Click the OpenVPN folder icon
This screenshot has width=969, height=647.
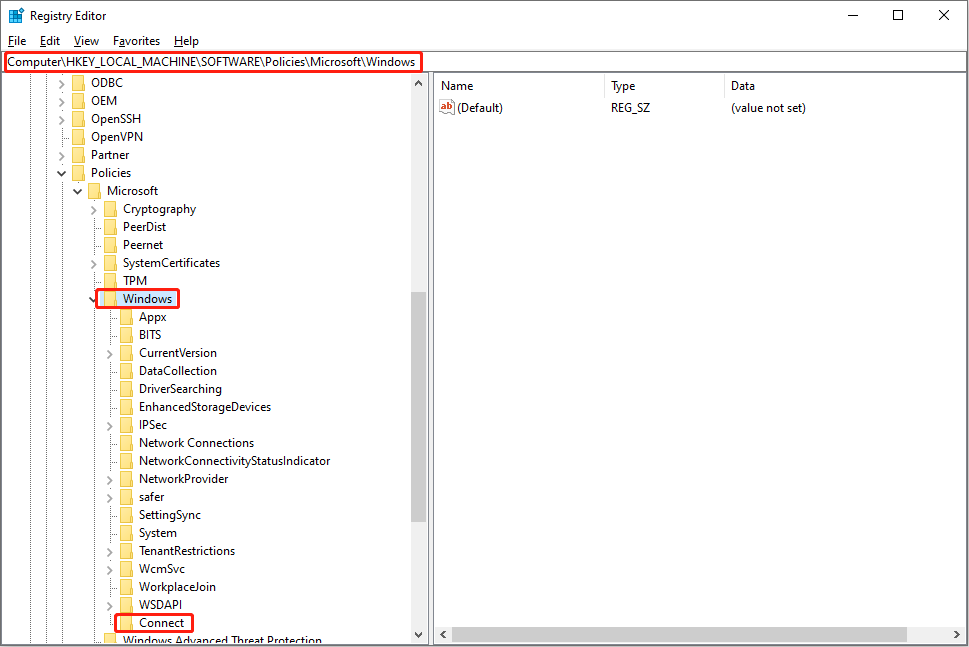(x=78, y=137)
